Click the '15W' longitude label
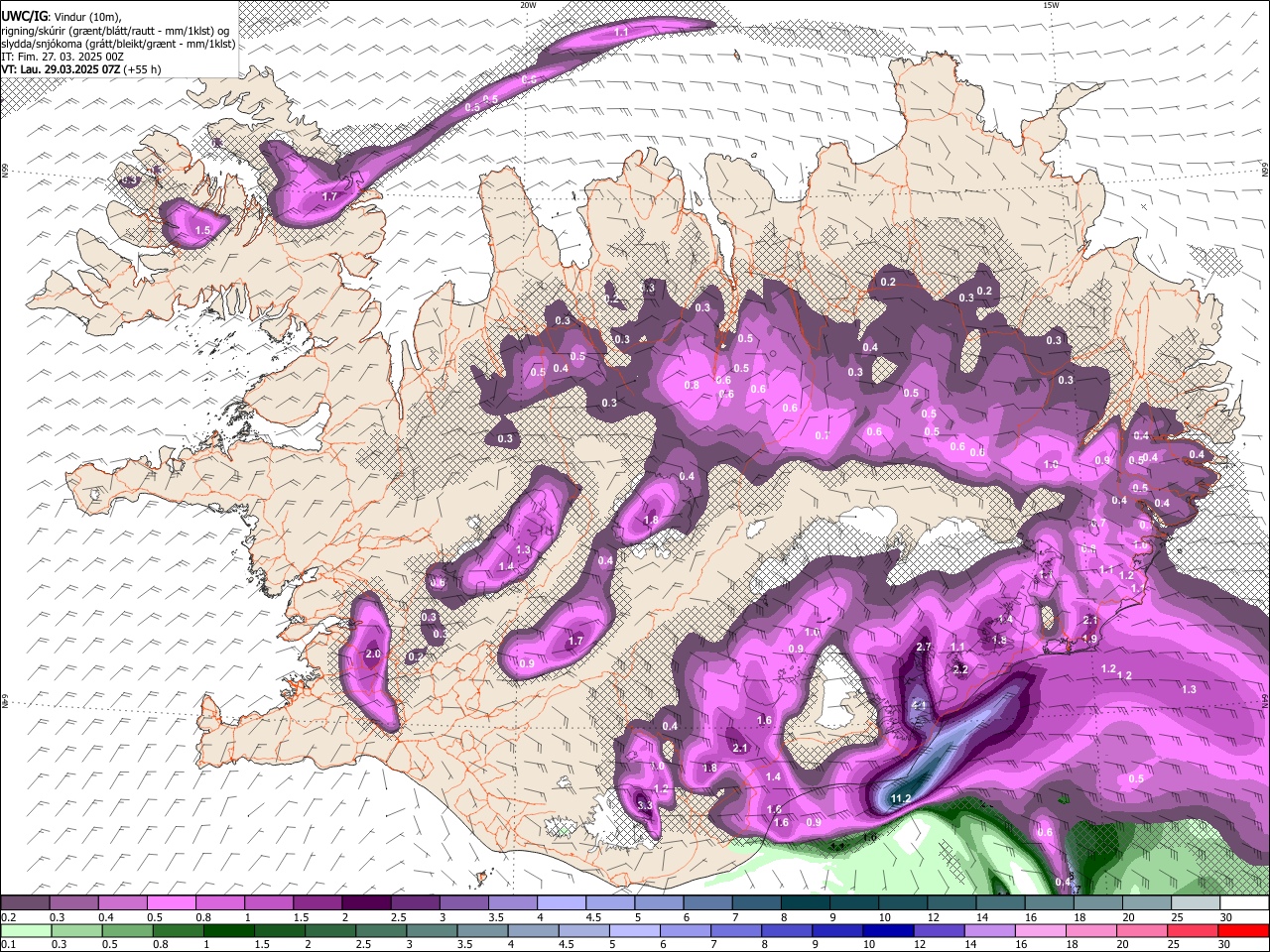This screenshot has height=952, width=1270. [x=1051, y=5]
